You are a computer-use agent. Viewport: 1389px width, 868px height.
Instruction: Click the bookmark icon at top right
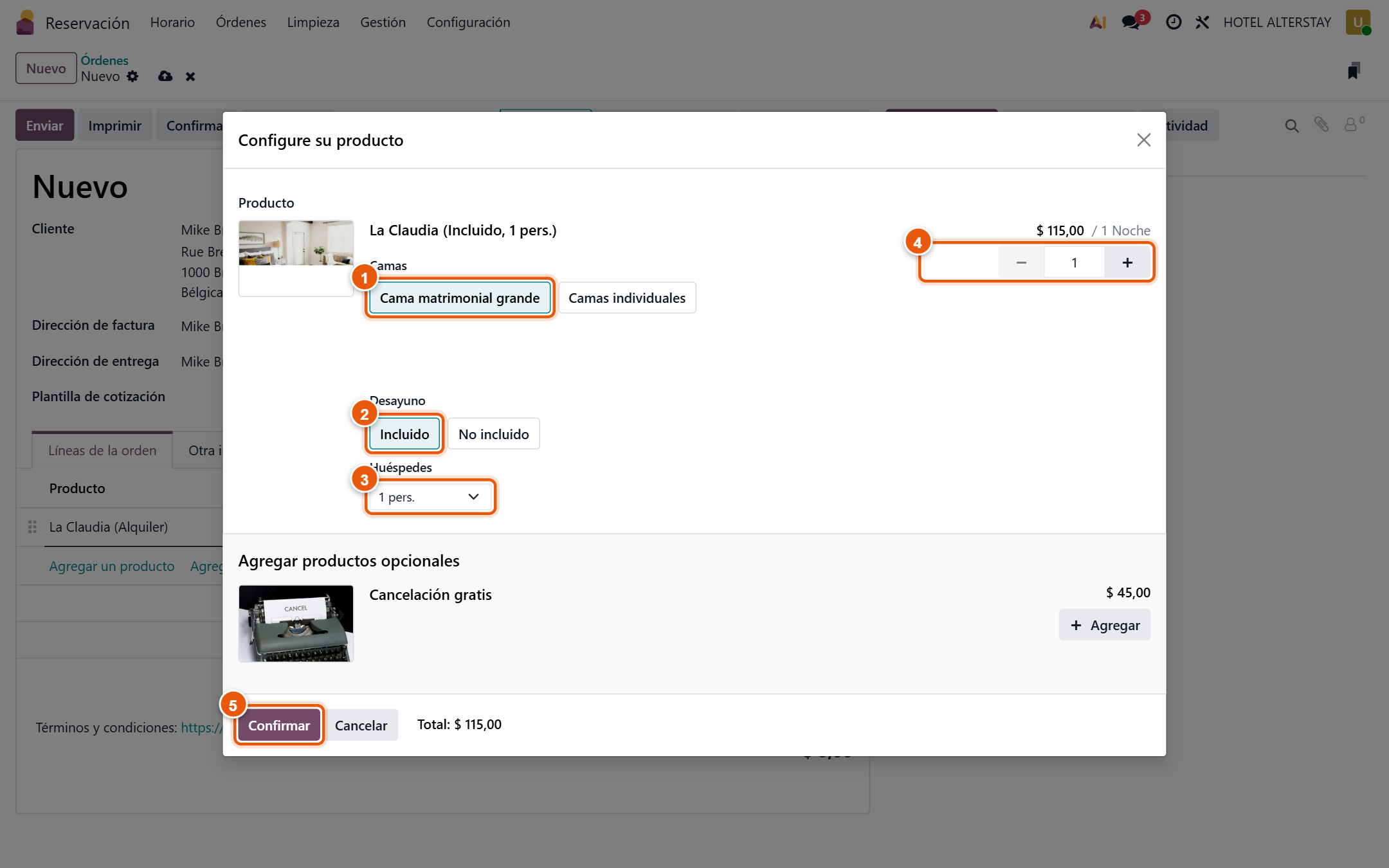[1353, 71]
